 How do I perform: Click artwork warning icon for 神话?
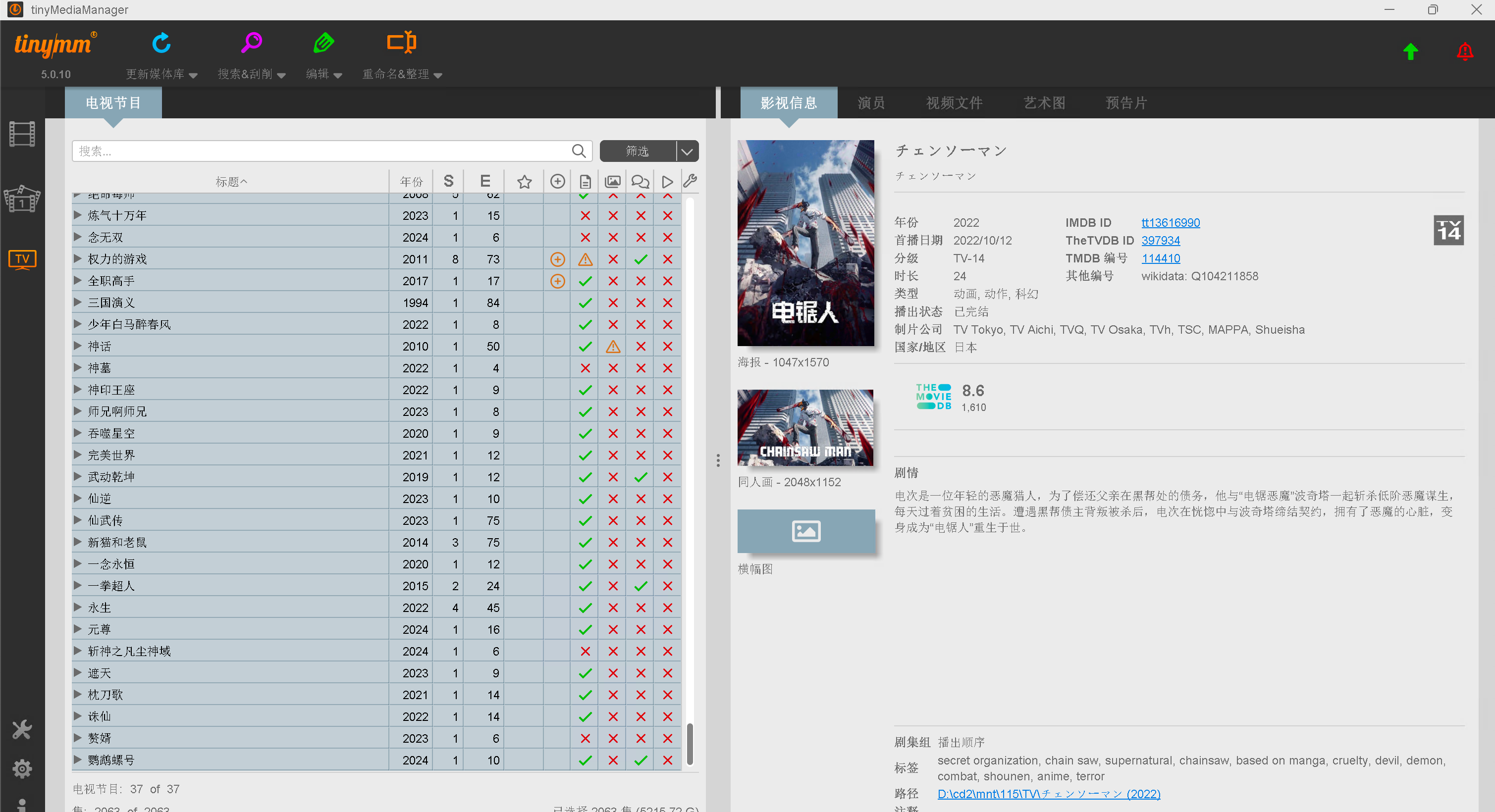pyautogui.click(x=612, y=346)
